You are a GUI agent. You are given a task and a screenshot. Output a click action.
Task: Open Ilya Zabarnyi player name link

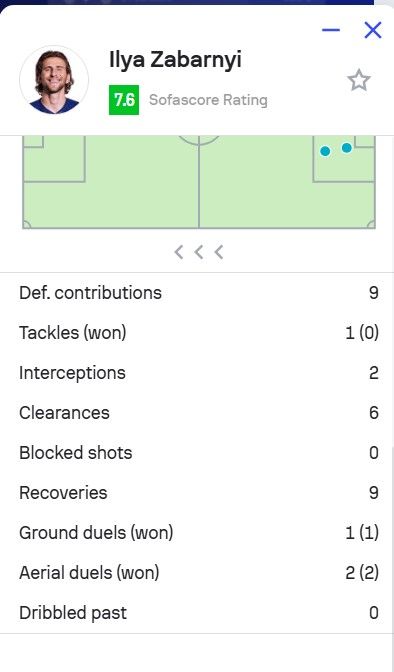[175, 60]
